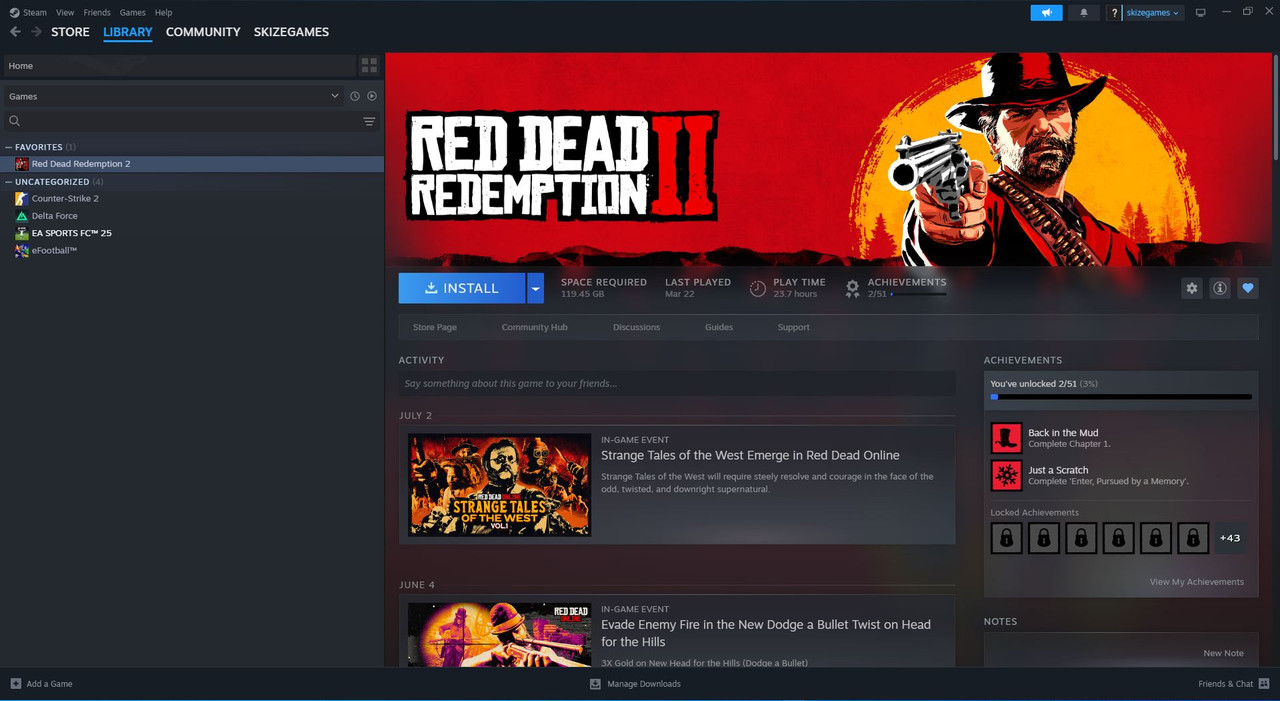Open the Community Hub link

coord(534,327)
